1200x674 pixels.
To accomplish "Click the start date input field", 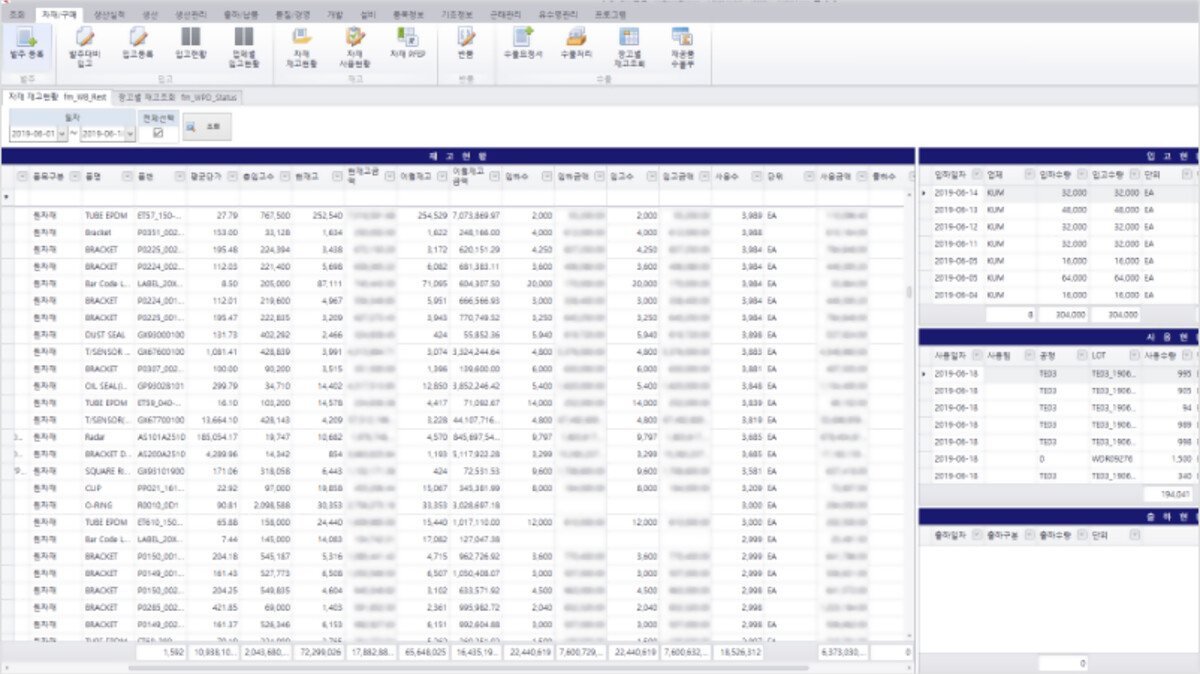I will point(34,134).
